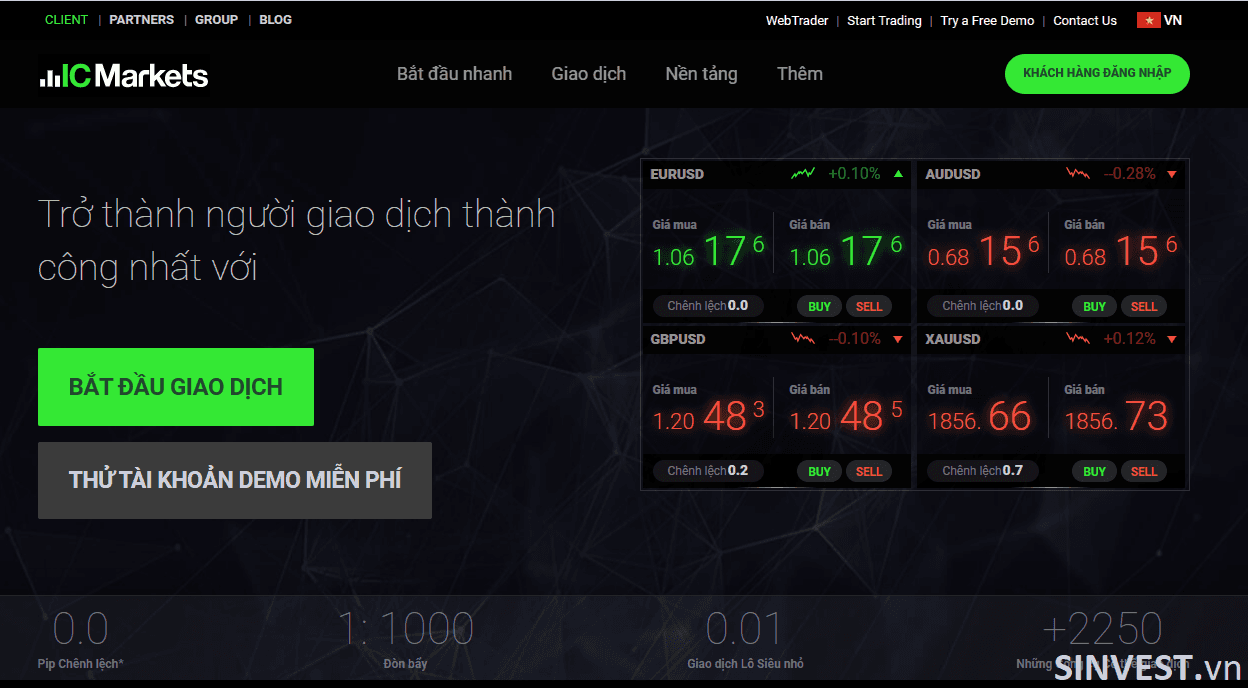Click the IC Markets logo
The image size is (1248, 688).
(x=124, y=75)
